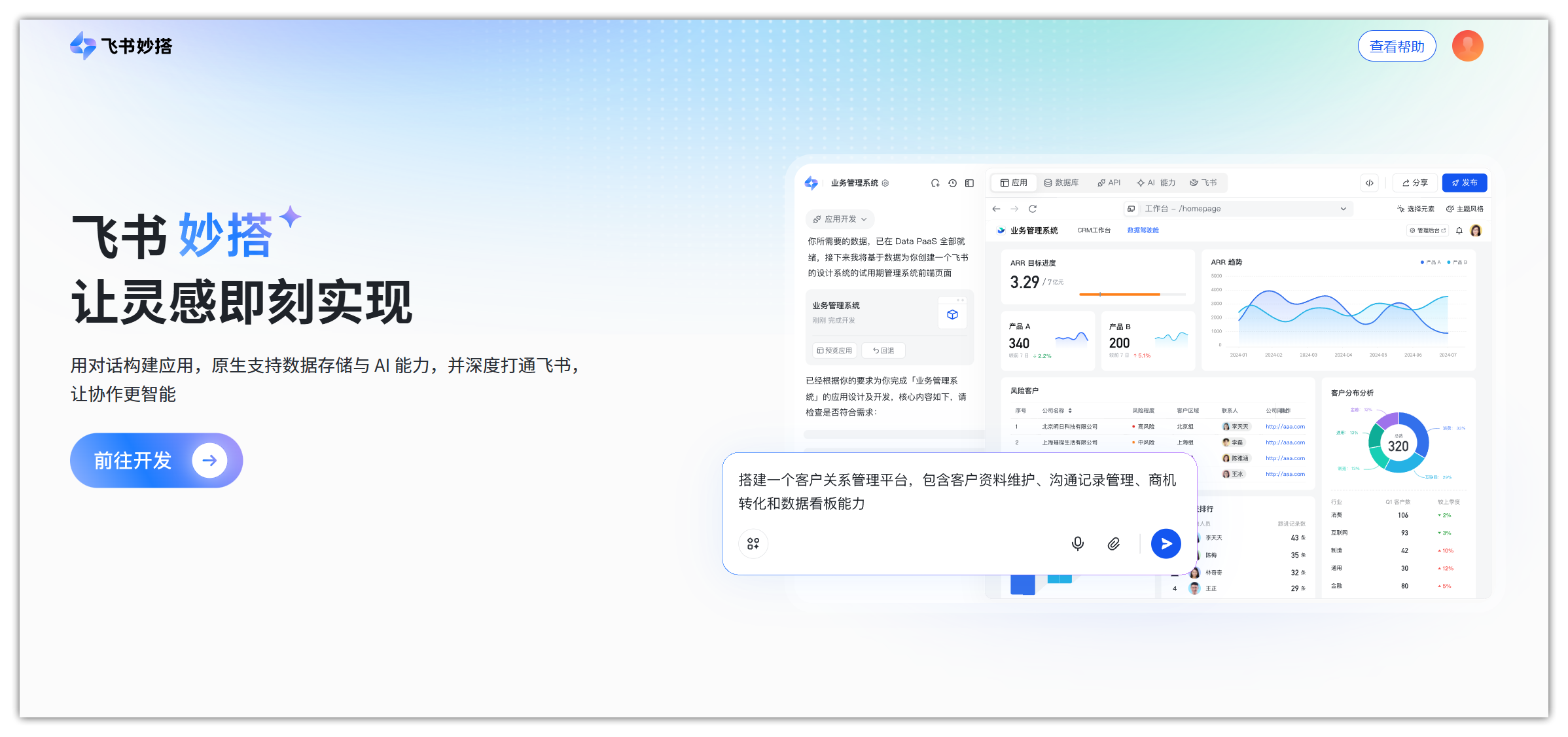Switch to the AI 能力 tab
This screenshot has height=737, width=1568.
pyautogui.click(x=1156, y=183)
